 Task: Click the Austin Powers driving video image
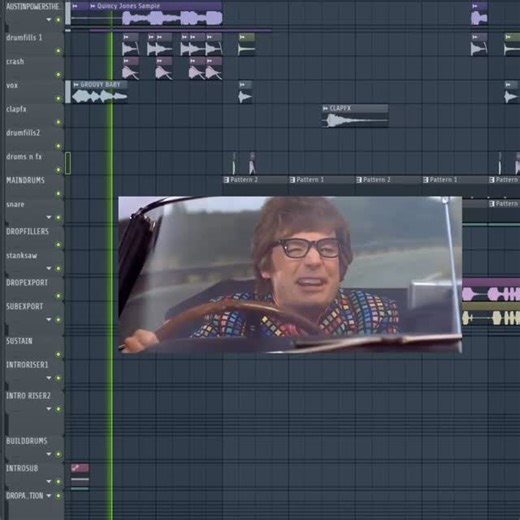pos(290,274)
